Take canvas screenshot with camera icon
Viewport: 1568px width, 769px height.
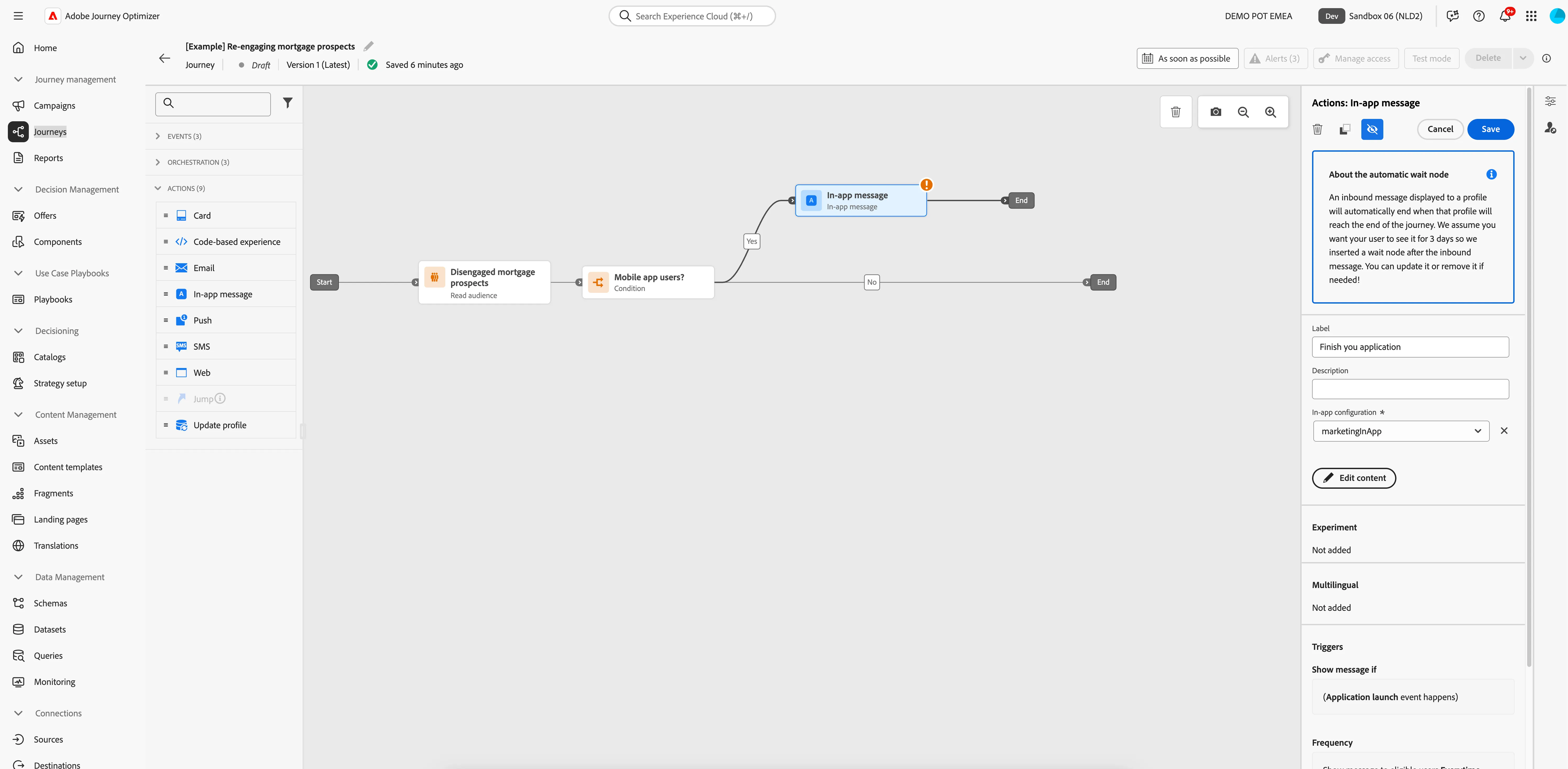click(x=1216, y=112)
